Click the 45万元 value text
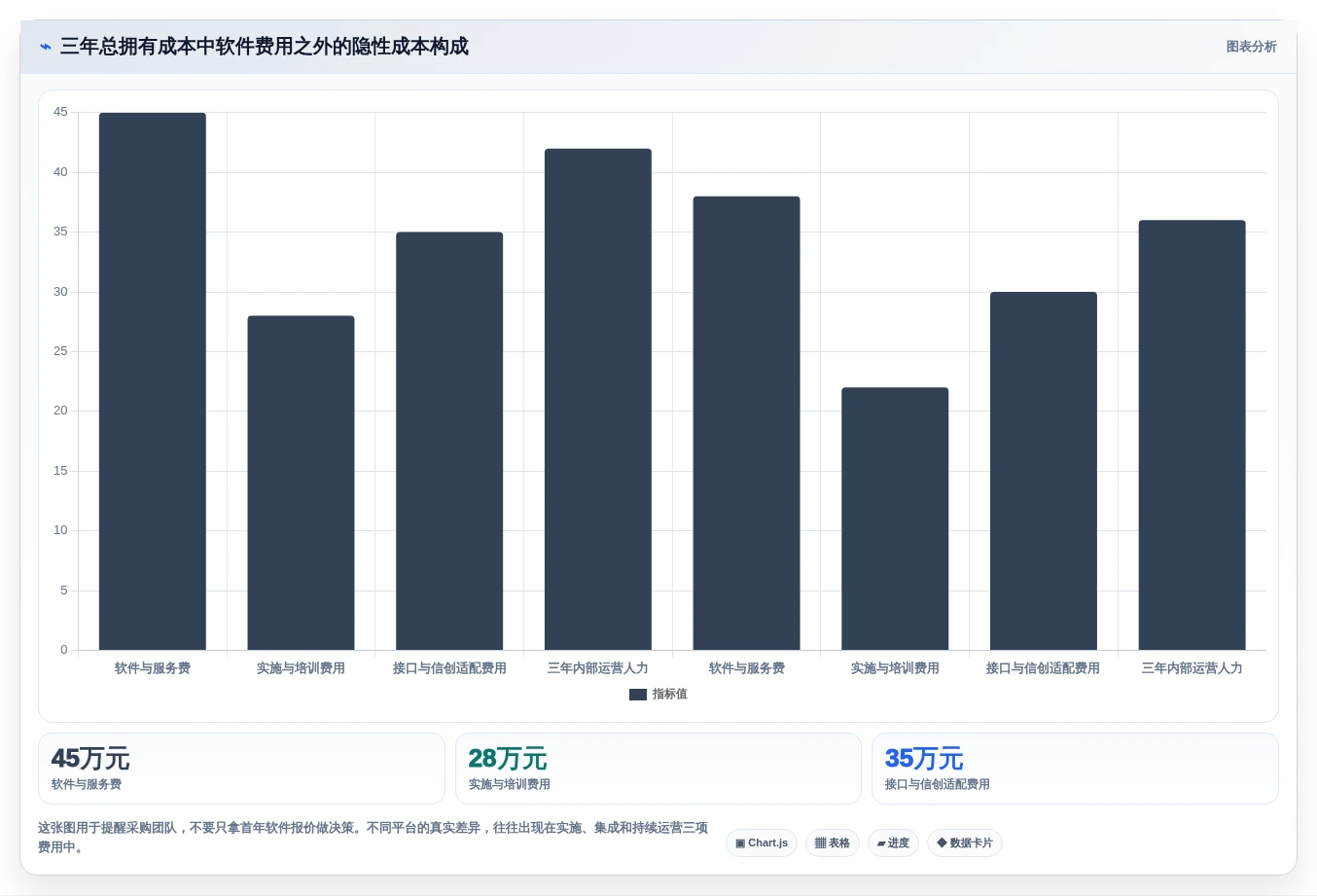1317x896 pixels. click(90, 759)
